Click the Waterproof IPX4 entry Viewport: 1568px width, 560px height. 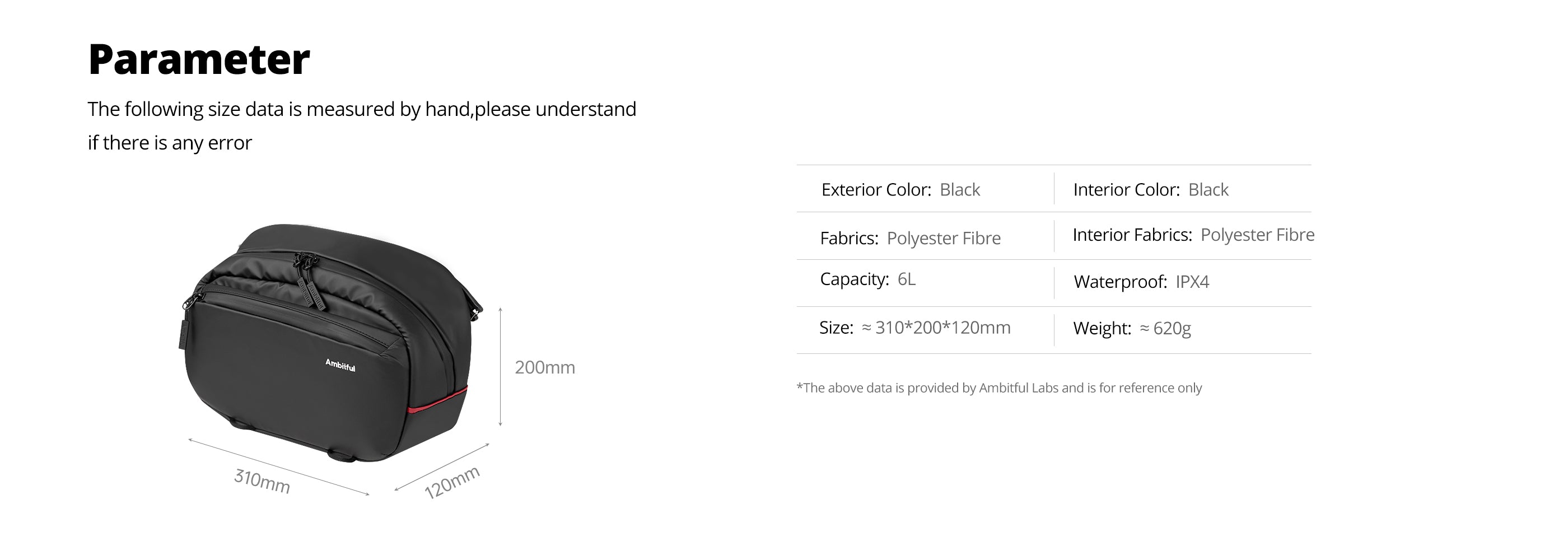(1141, 282)
